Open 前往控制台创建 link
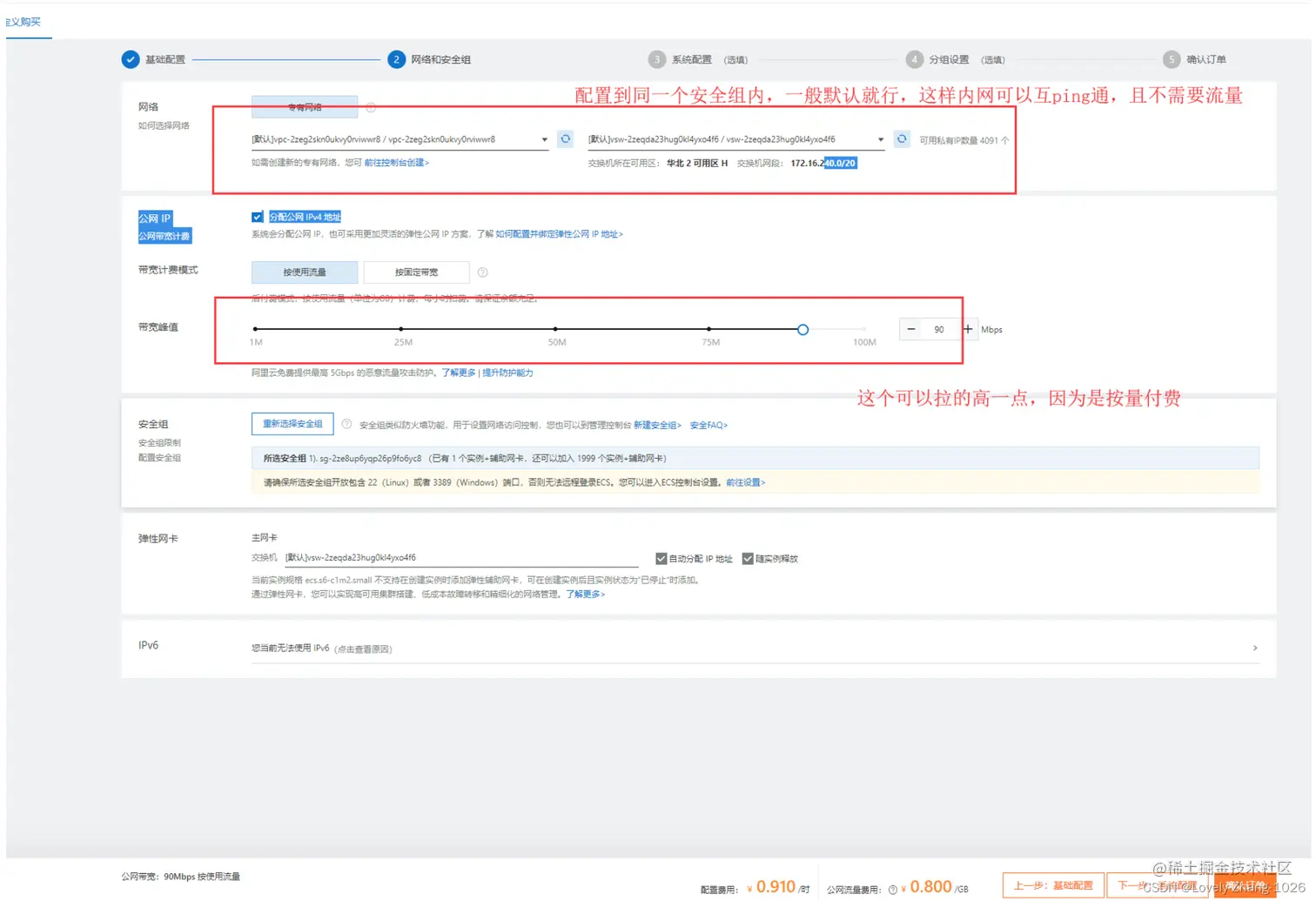 396,162
